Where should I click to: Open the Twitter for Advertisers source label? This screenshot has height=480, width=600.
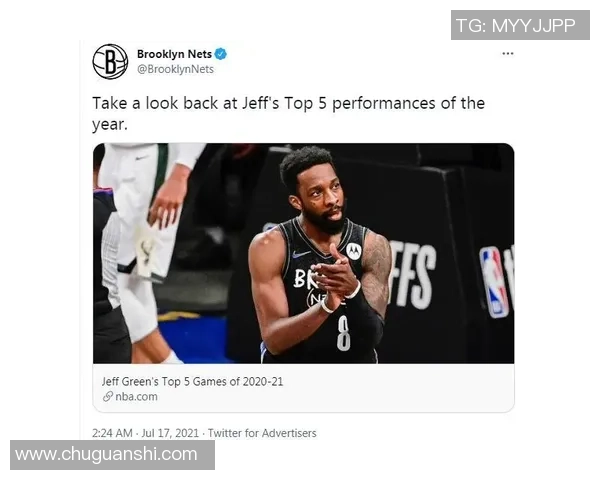coord(262,433)
